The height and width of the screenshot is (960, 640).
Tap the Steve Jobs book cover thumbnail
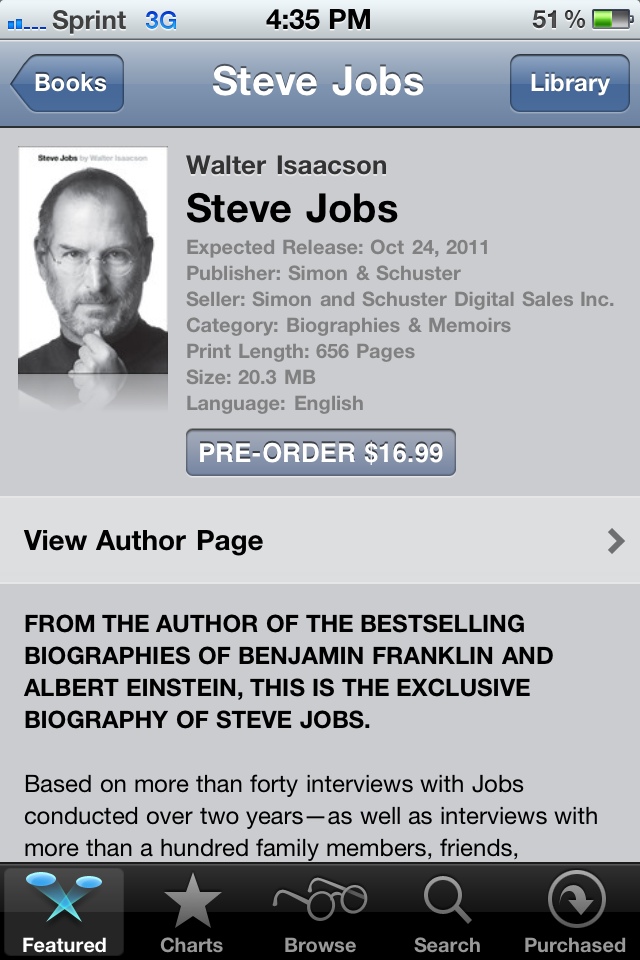[x=93, y=262]
